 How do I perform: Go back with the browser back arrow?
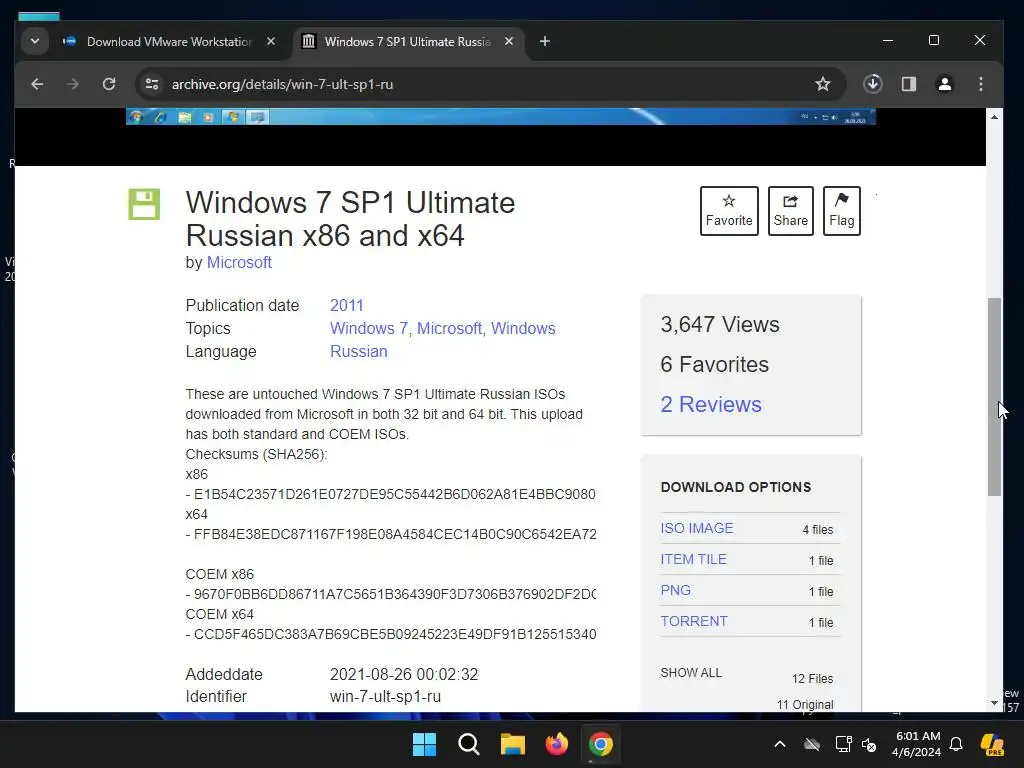pyautogui.click(x=37, y=84)
